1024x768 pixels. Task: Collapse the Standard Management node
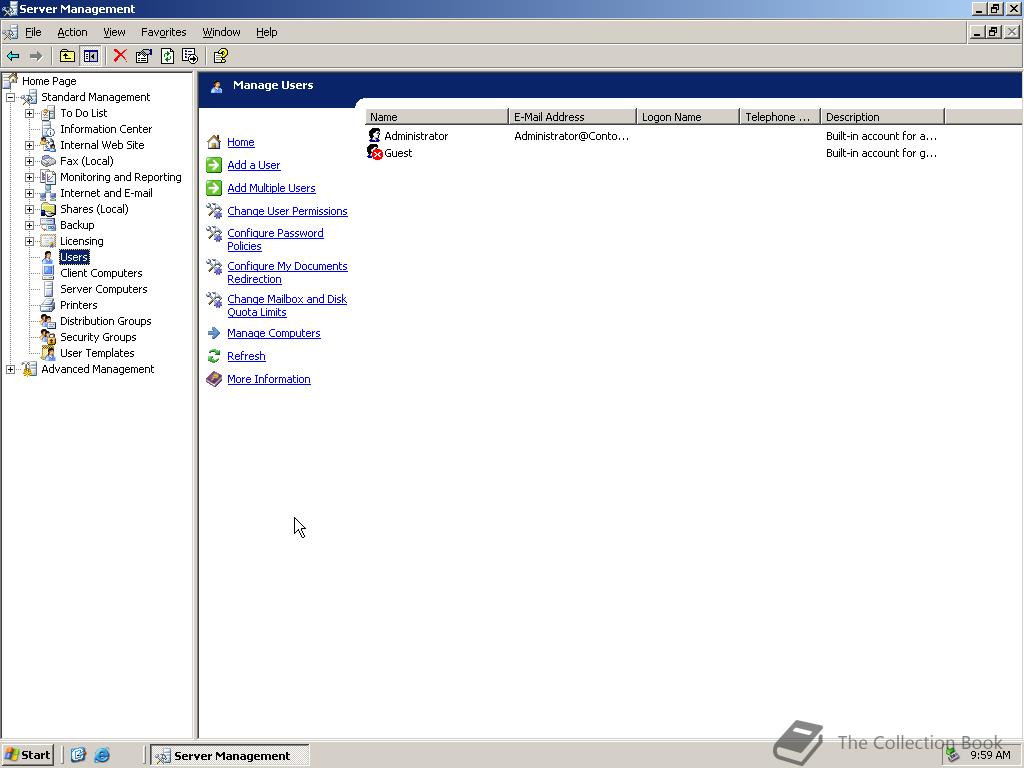11,97
